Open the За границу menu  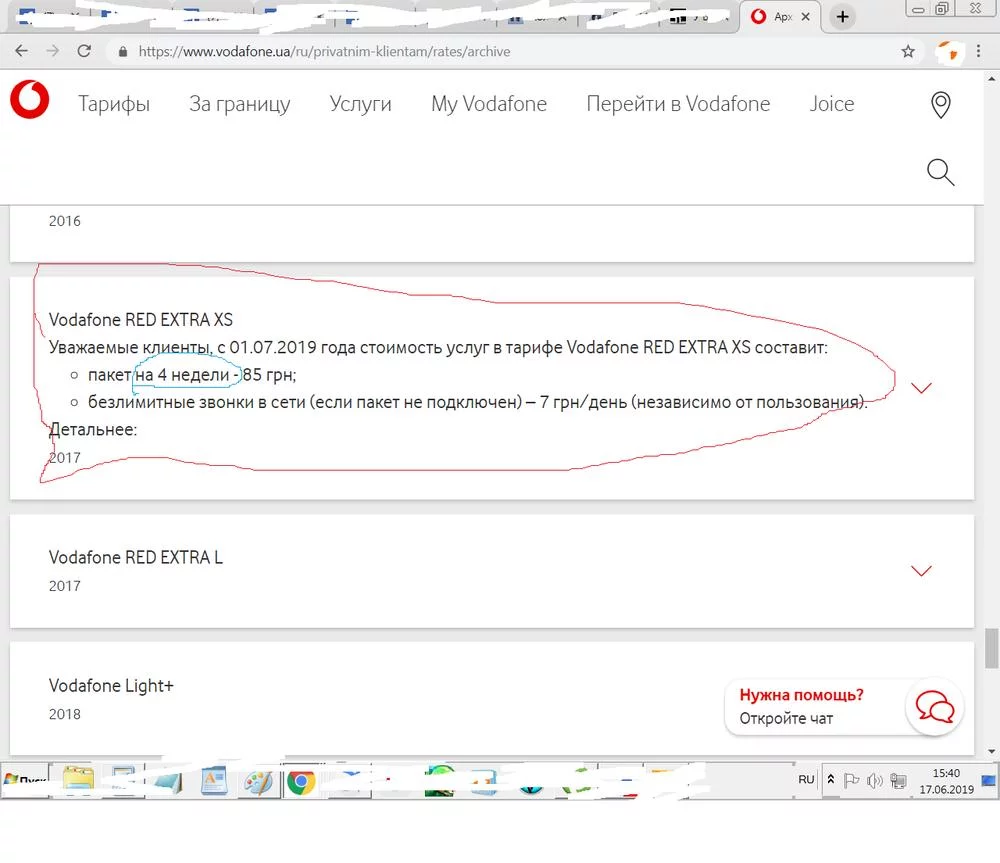240,103
